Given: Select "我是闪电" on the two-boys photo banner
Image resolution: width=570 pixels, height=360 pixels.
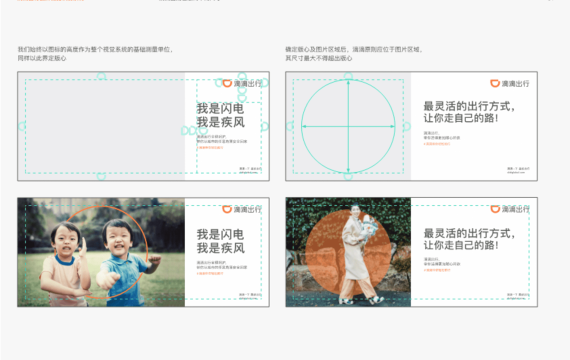Looking at the screenshot, I should (220, 234).
